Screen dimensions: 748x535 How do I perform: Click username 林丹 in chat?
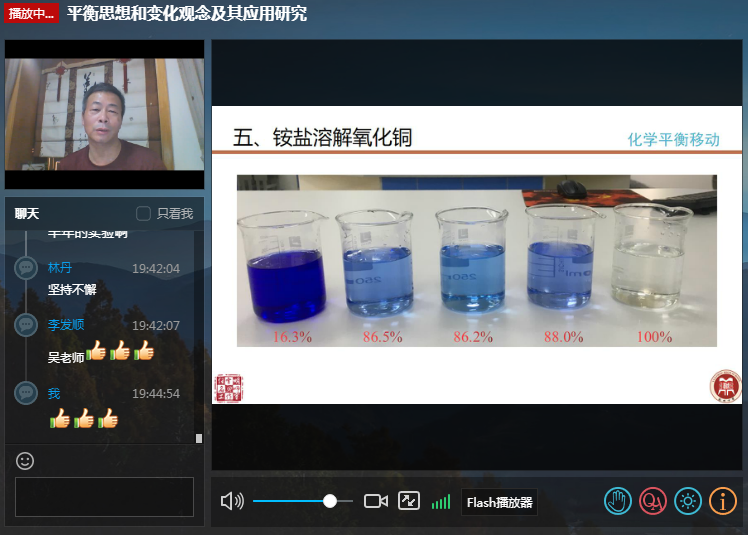(60, 268)
